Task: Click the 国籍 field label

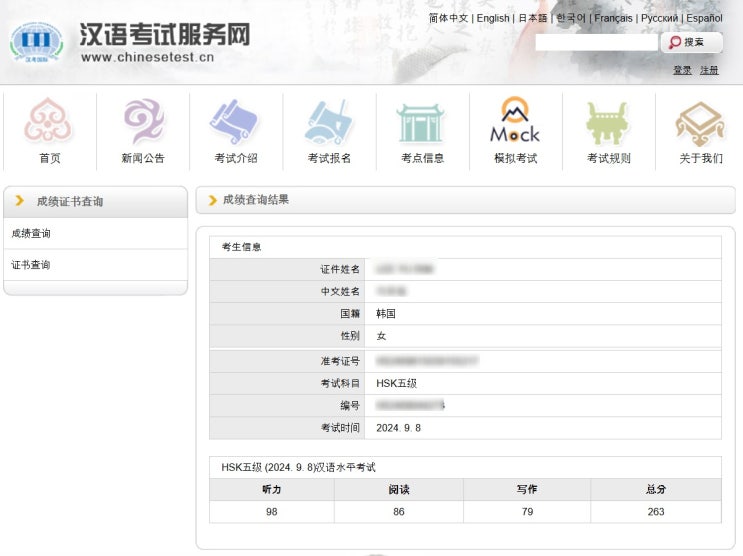Action: [x=350, y=313]
